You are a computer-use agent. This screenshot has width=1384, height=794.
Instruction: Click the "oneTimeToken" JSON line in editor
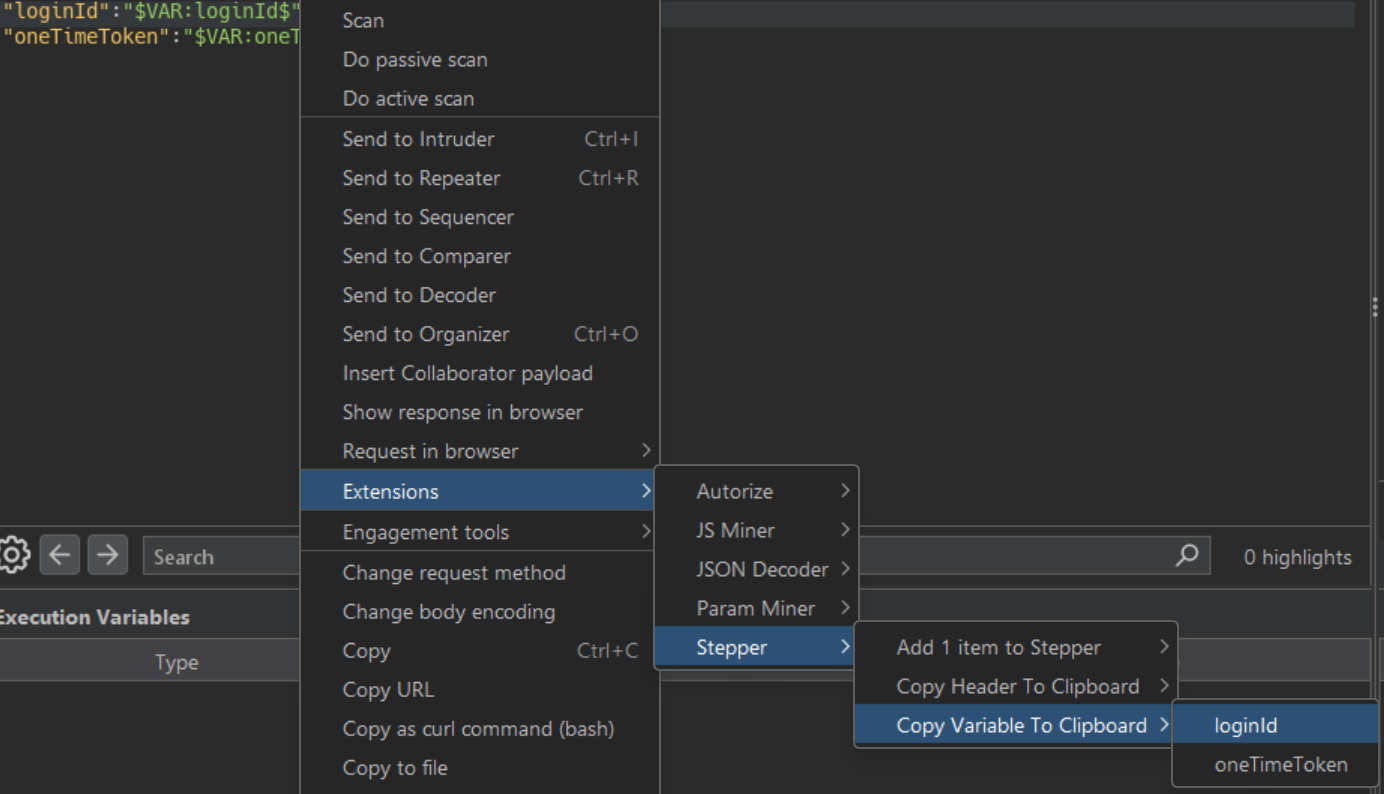click(x=151, y=36)
